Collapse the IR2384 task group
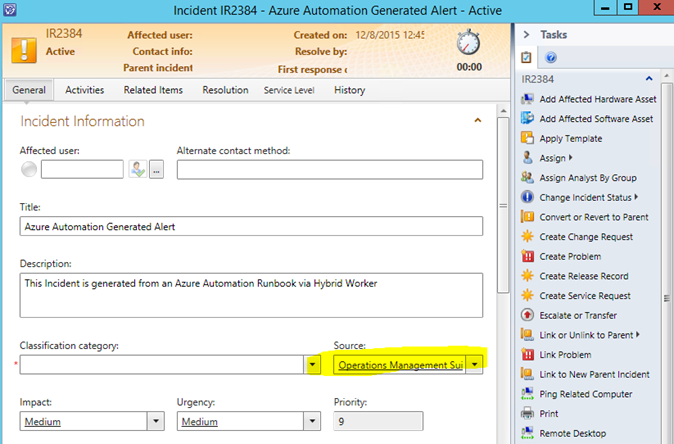 [x=649, y=78]
